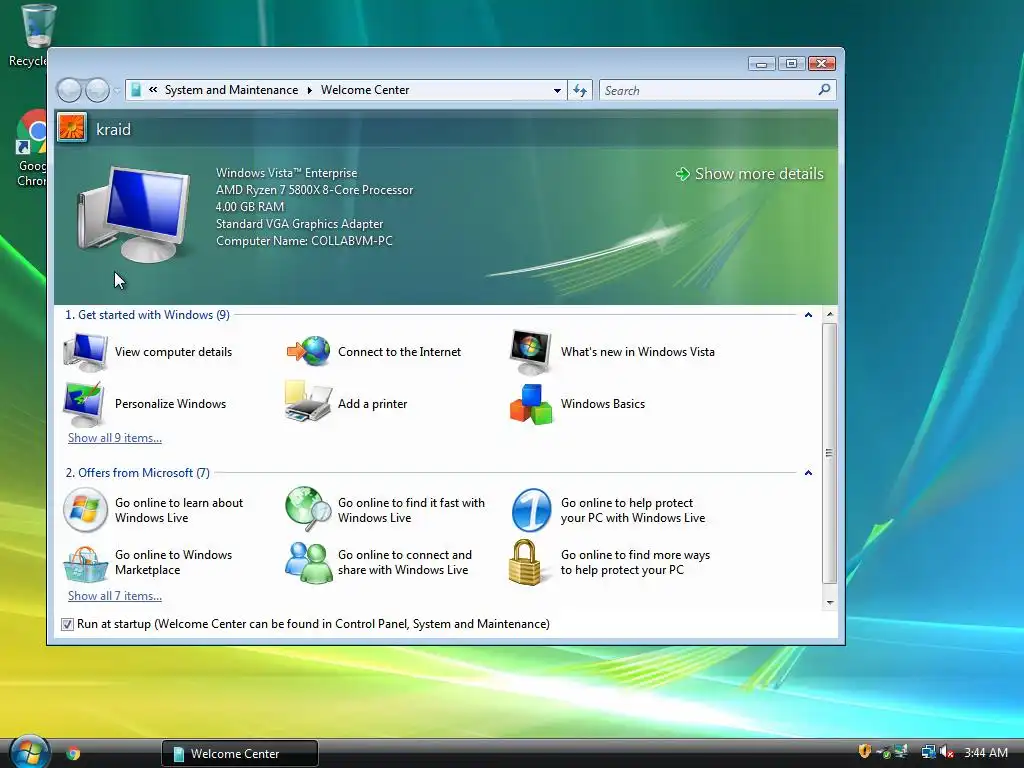Click the Connect to the Internet globe icon
Screen dimensions: 1024x768
pos(308,351)
